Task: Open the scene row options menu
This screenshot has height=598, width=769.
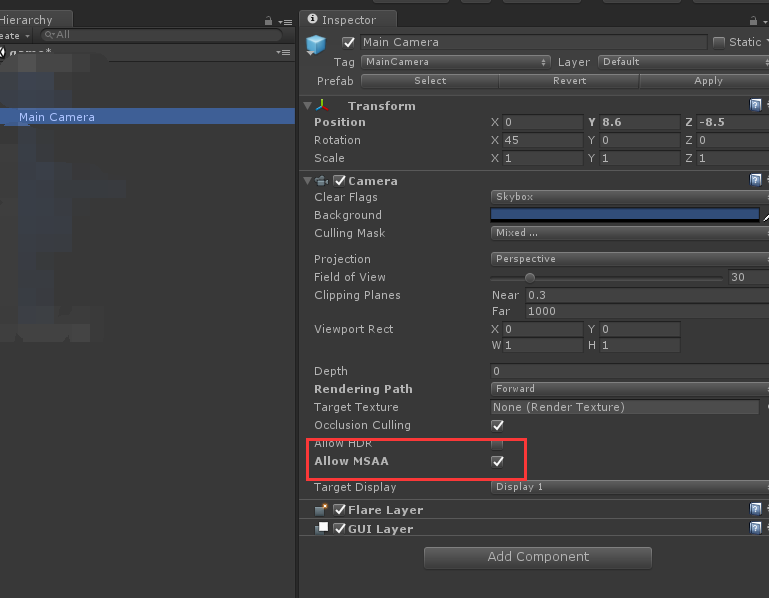Action: pos(283,52)
